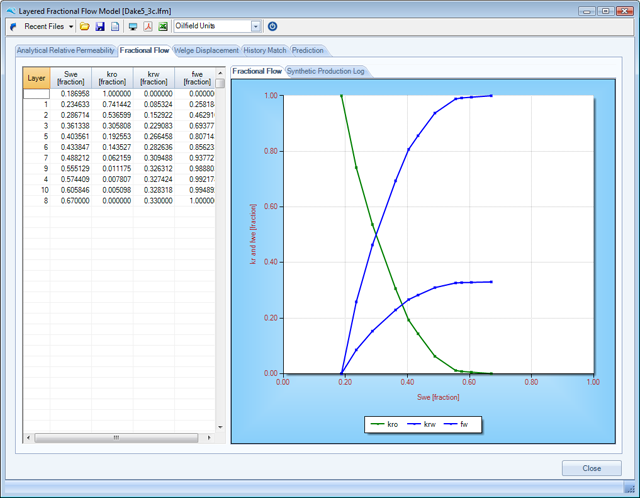Select the Fractional Flow main tab
This screenshot has width=640, height=498.
pyautogui.click(x=144, y=50)
